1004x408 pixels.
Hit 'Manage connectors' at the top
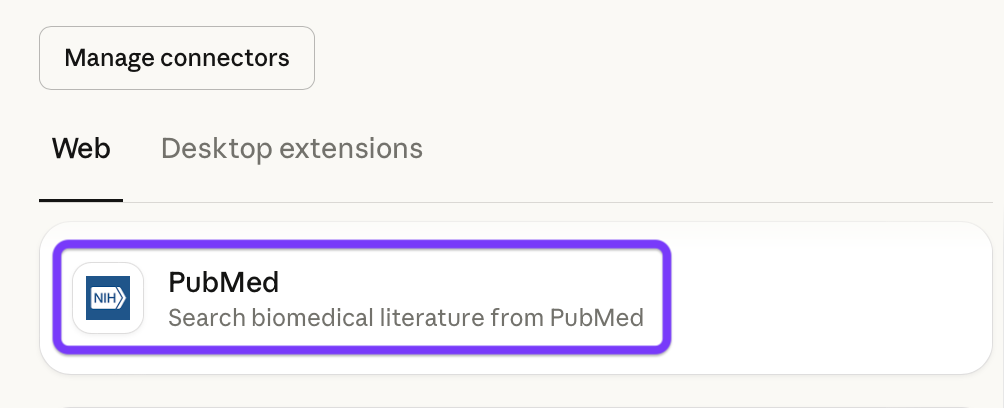tap(177, 58)
